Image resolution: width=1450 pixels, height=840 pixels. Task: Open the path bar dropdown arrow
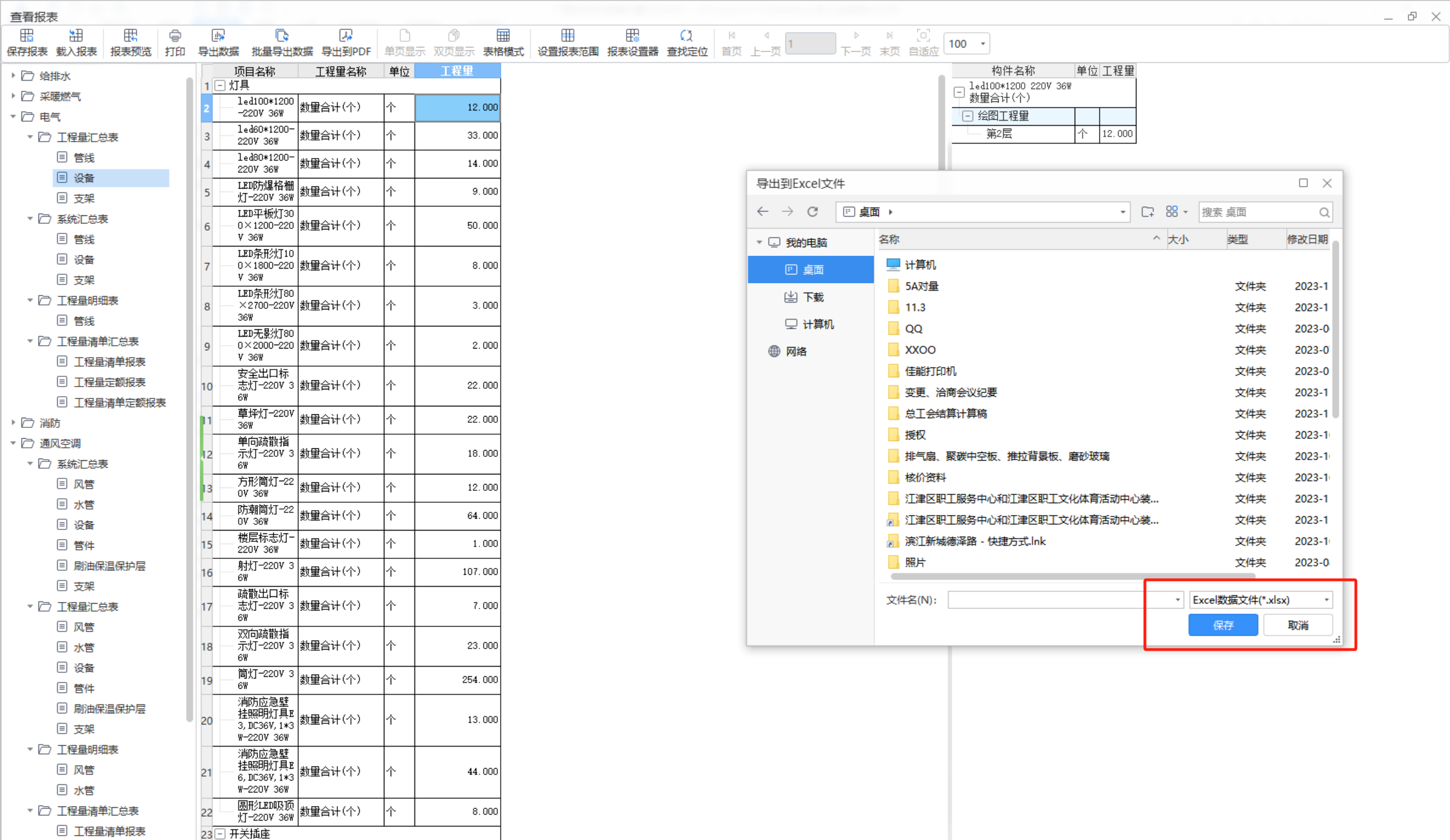(x=1123, y=212)
